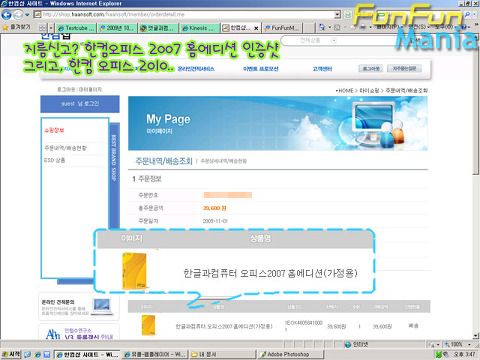The width and height of the screenshot is (480, 360).
Task: Click the Quick Tabs grid icon
Action: 43,28
